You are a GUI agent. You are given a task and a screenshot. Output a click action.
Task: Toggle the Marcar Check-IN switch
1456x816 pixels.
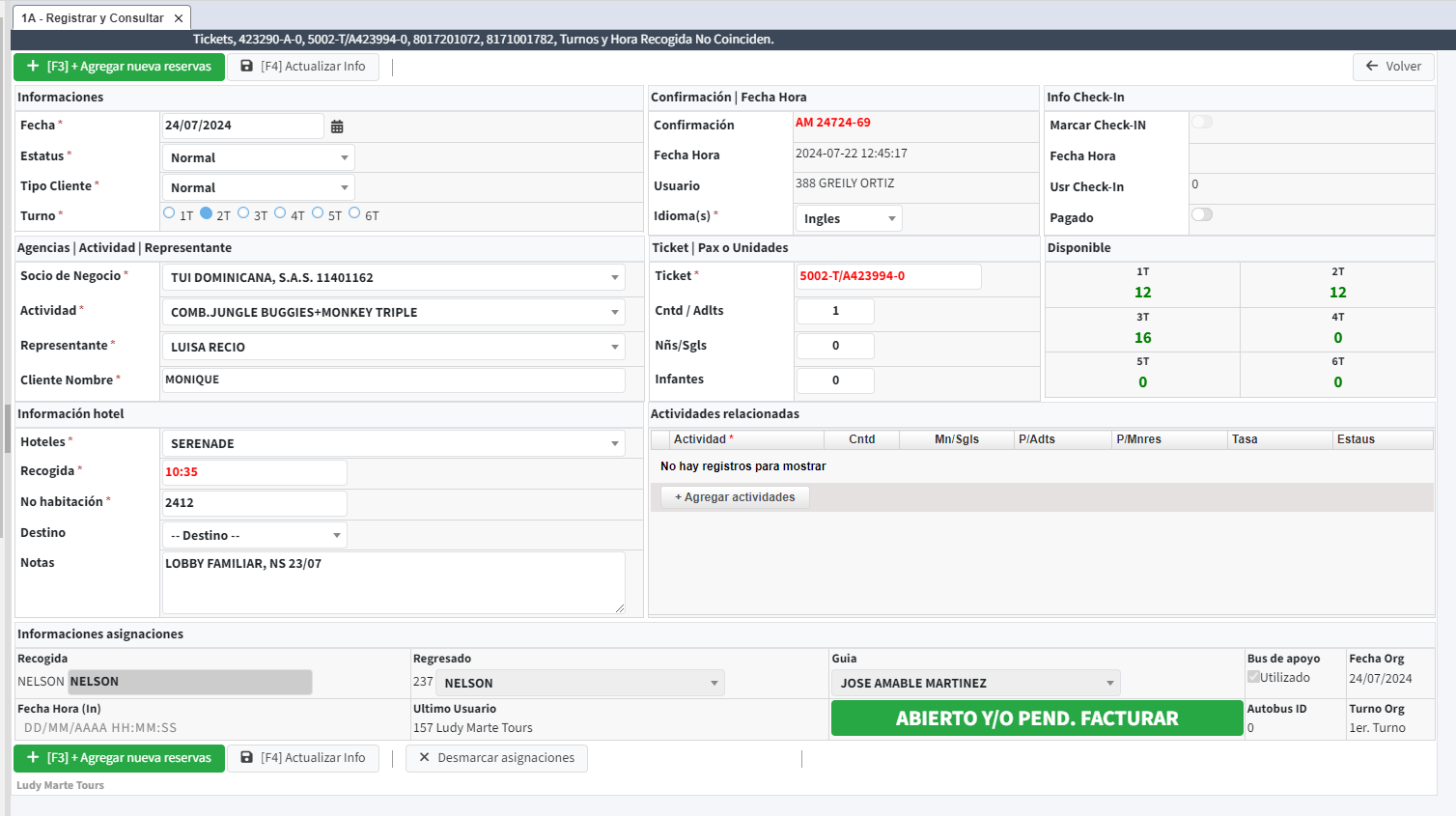(1202, 122)
